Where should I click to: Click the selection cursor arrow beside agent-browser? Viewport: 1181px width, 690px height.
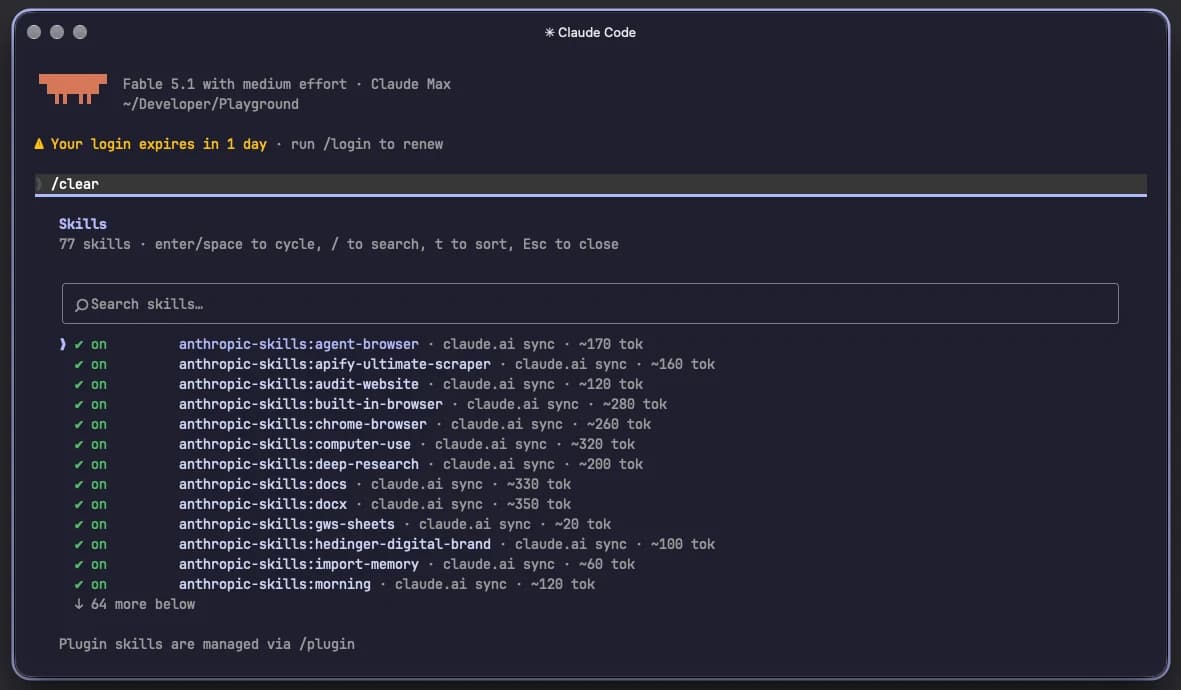coord(63,344)
